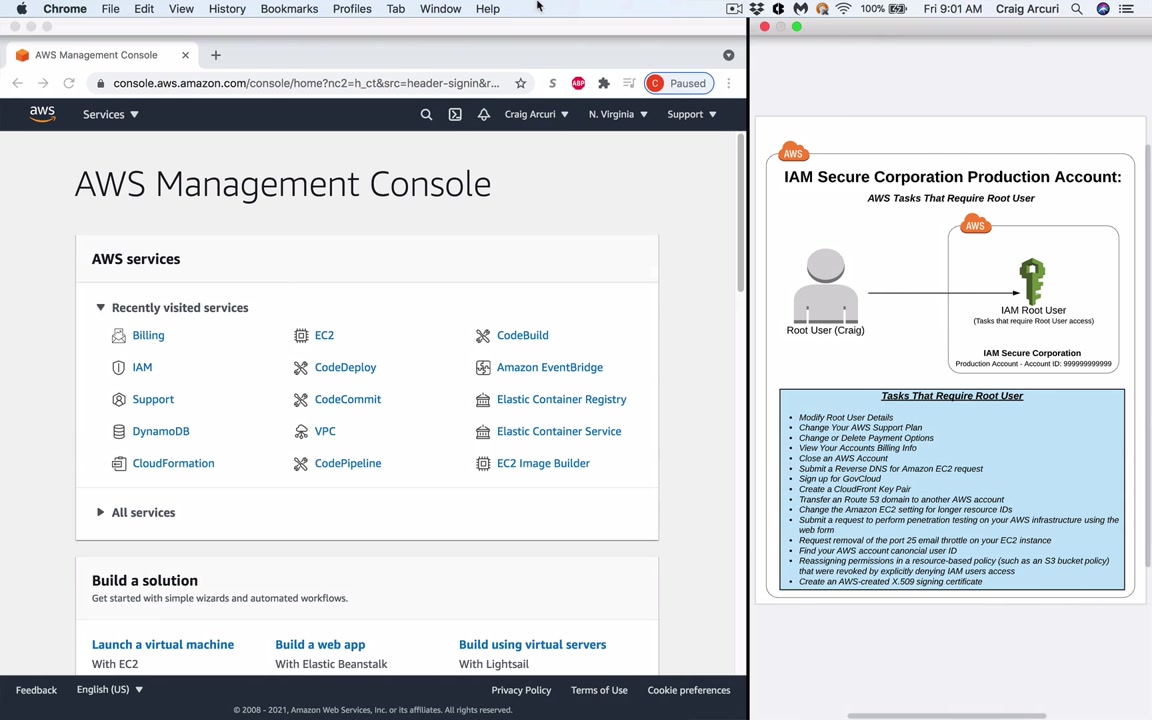Open the Services dropdown menu

coord(110,114)
